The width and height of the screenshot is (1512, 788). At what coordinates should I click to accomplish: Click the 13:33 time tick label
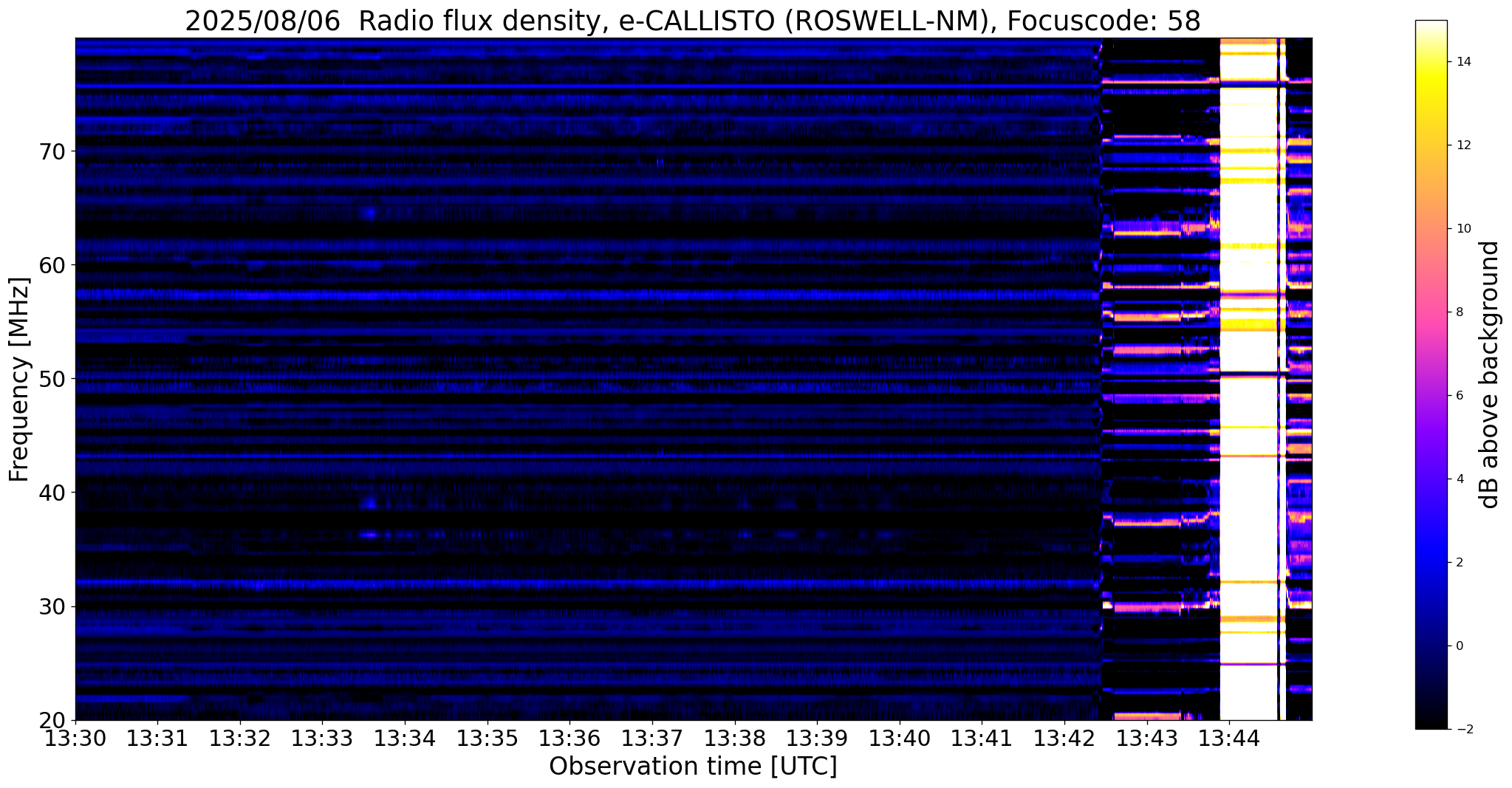click(323, 738)
